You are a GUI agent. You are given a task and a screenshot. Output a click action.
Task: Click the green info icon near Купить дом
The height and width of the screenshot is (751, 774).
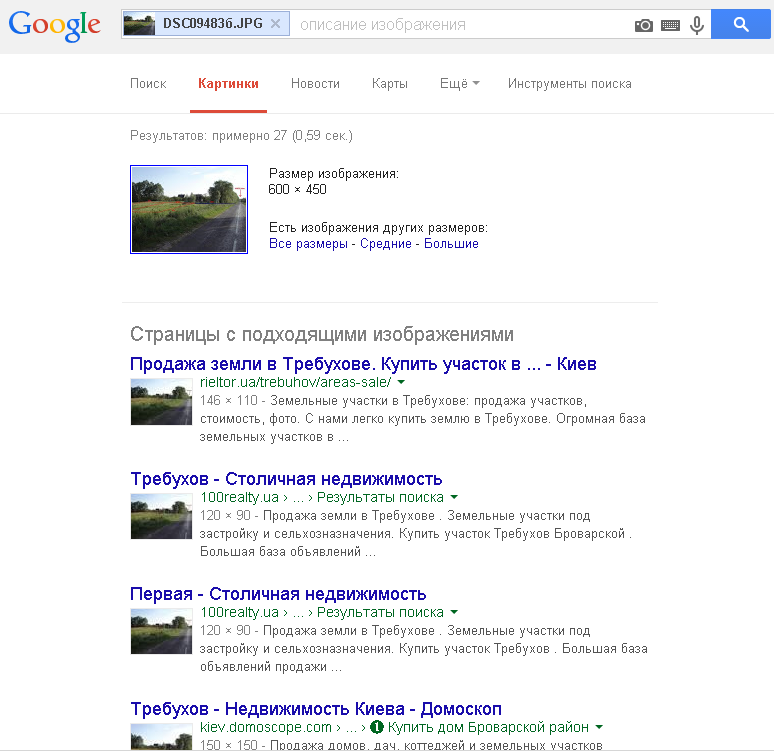(377, 727)
